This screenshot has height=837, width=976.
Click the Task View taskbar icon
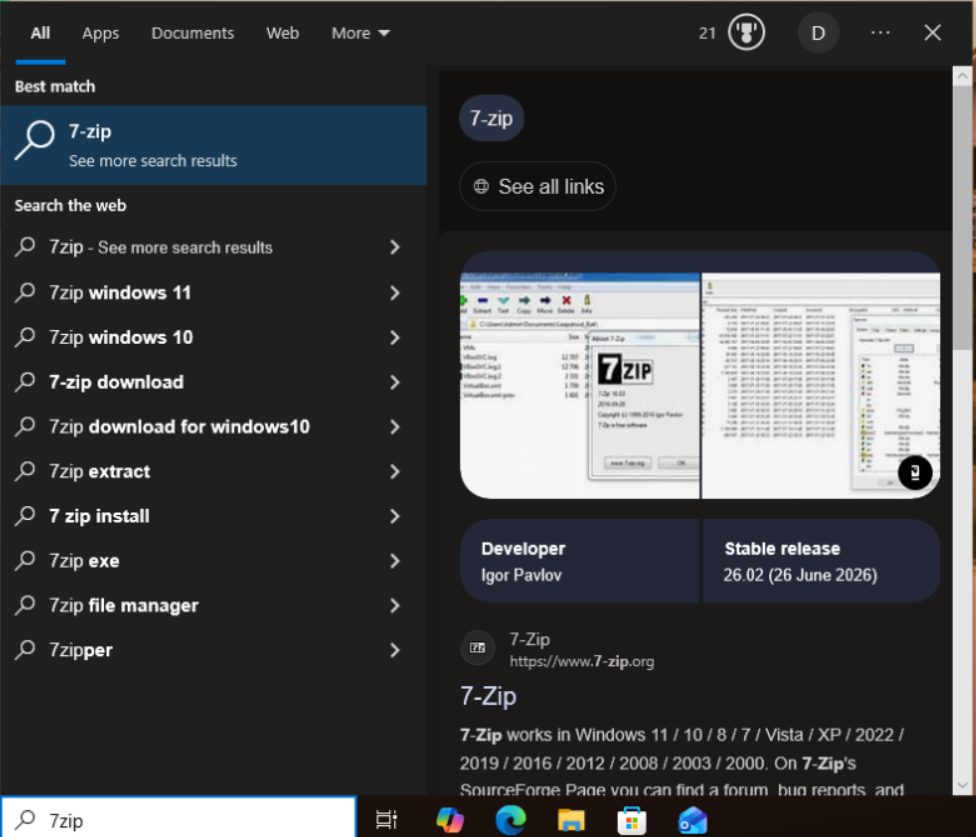point(387,820)
